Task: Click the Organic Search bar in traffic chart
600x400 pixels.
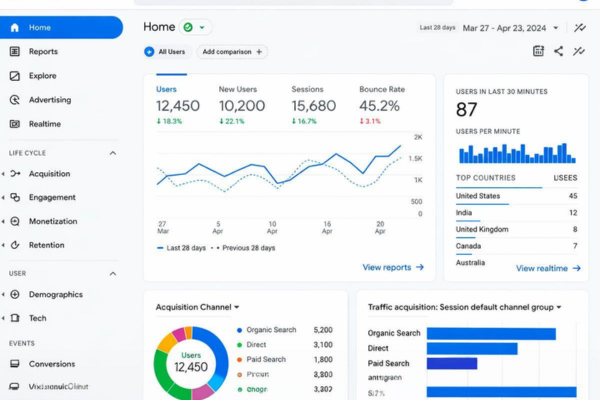Action: [491, 334]
